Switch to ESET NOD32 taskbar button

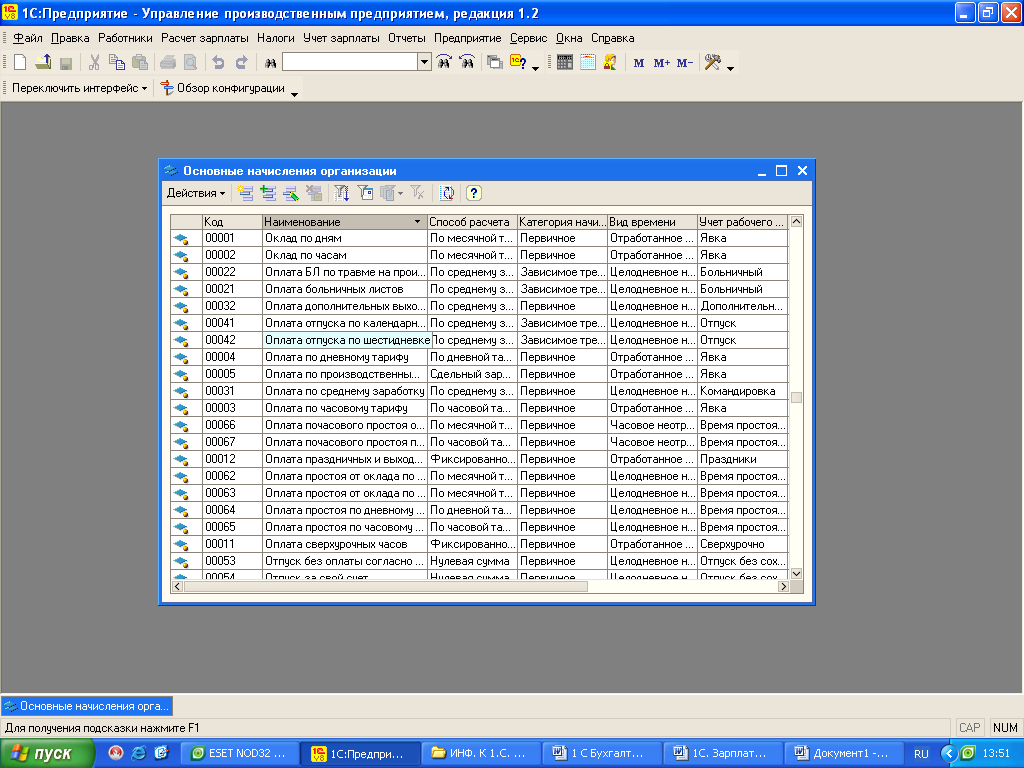[239, 753]
